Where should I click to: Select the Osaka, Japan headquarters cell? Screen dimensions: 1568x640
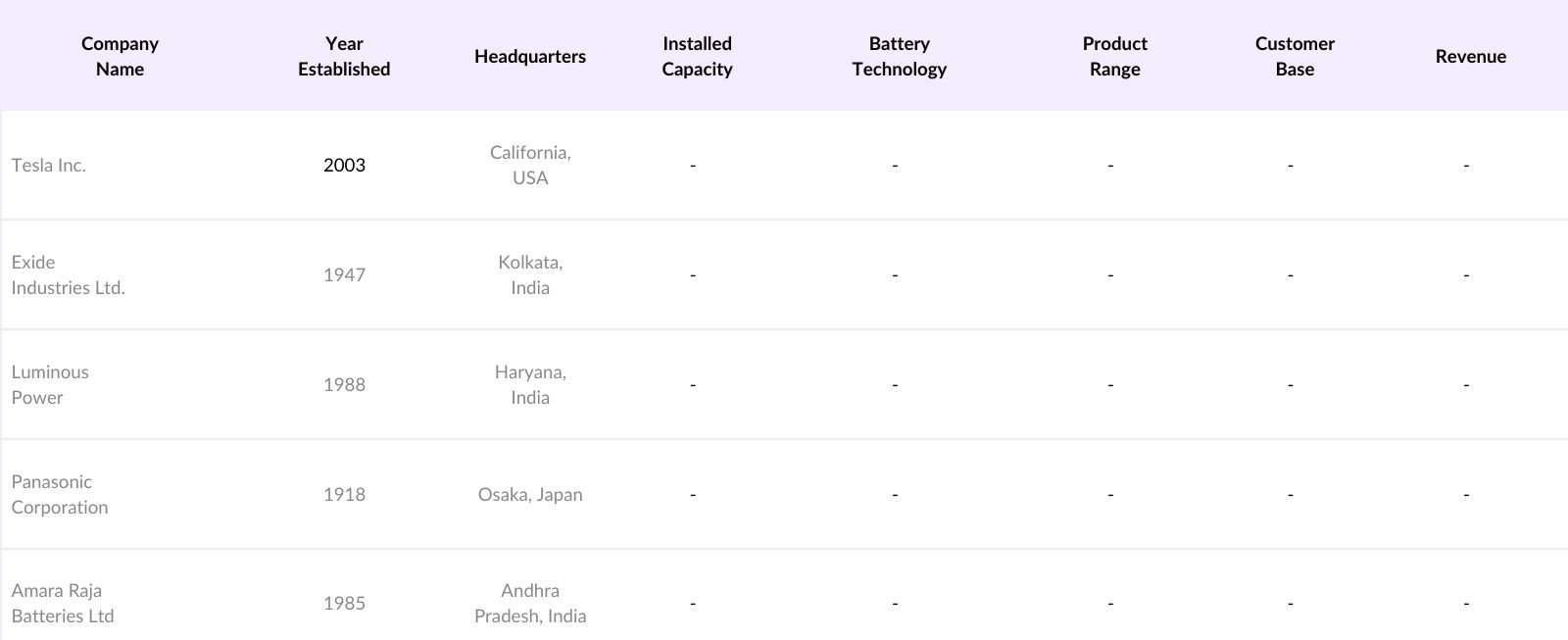[530, 495]
